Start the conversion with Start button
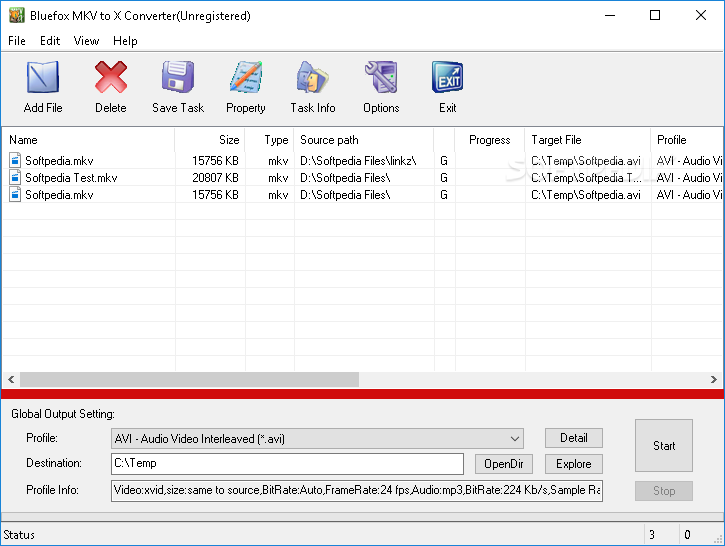The height and width of the screenshot is (546, 725). [664, 446]
